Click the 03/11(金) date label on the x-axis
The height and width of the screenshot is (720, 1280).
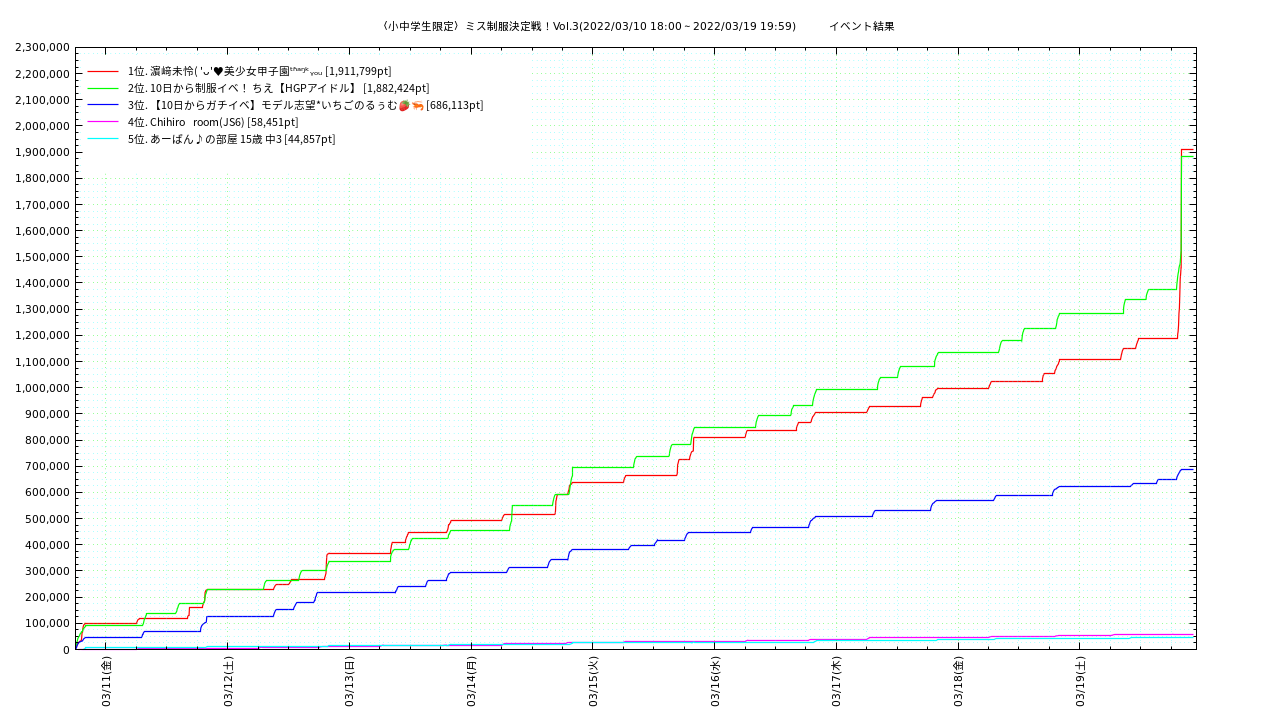coord(106,682)
